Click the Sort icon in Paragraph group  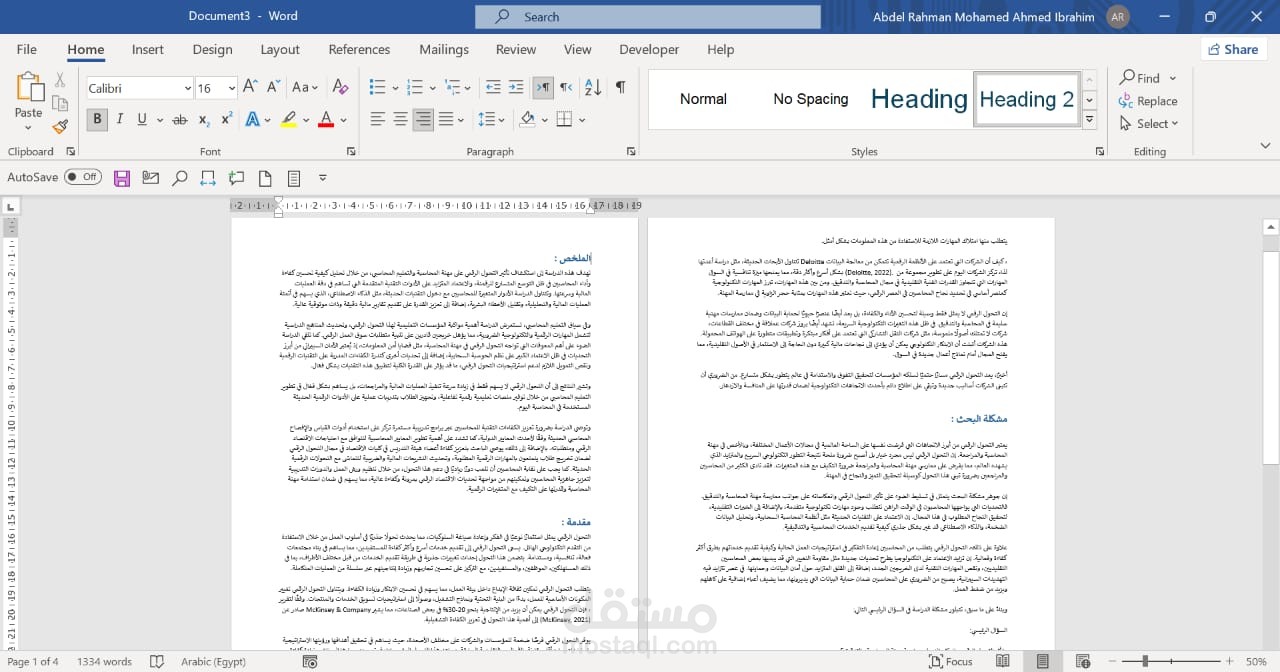592,87
